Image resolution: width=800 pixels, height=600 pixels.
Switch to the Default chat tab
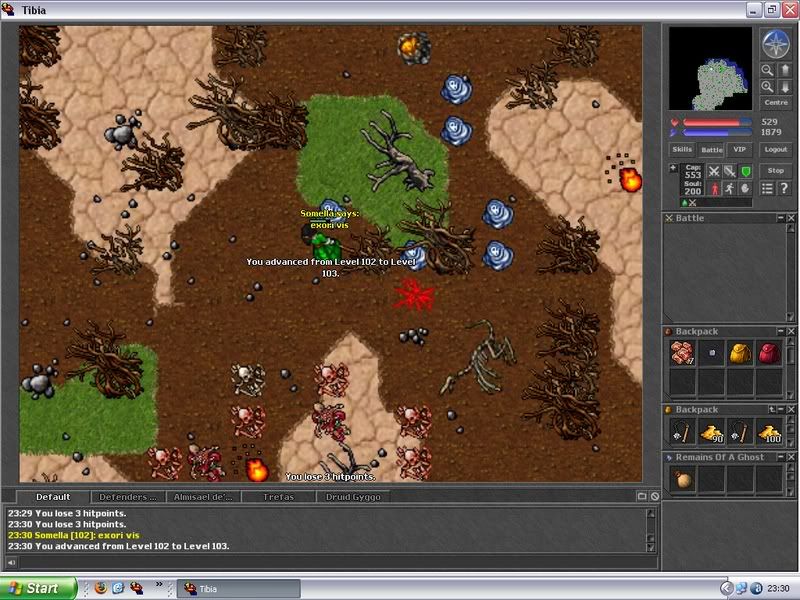point(53,497)
